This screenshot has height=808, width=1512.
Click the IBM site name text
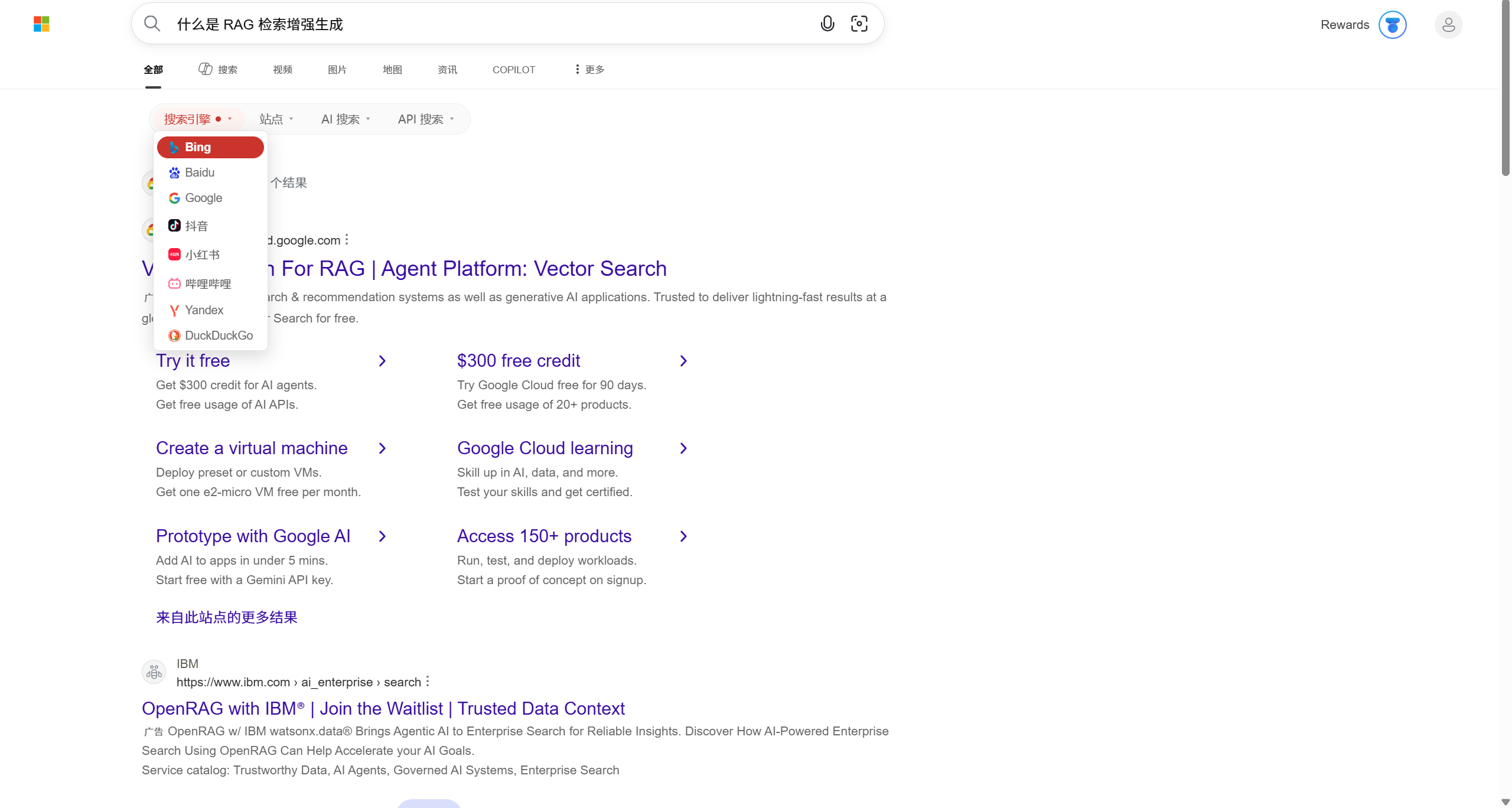tap(187, 664)
